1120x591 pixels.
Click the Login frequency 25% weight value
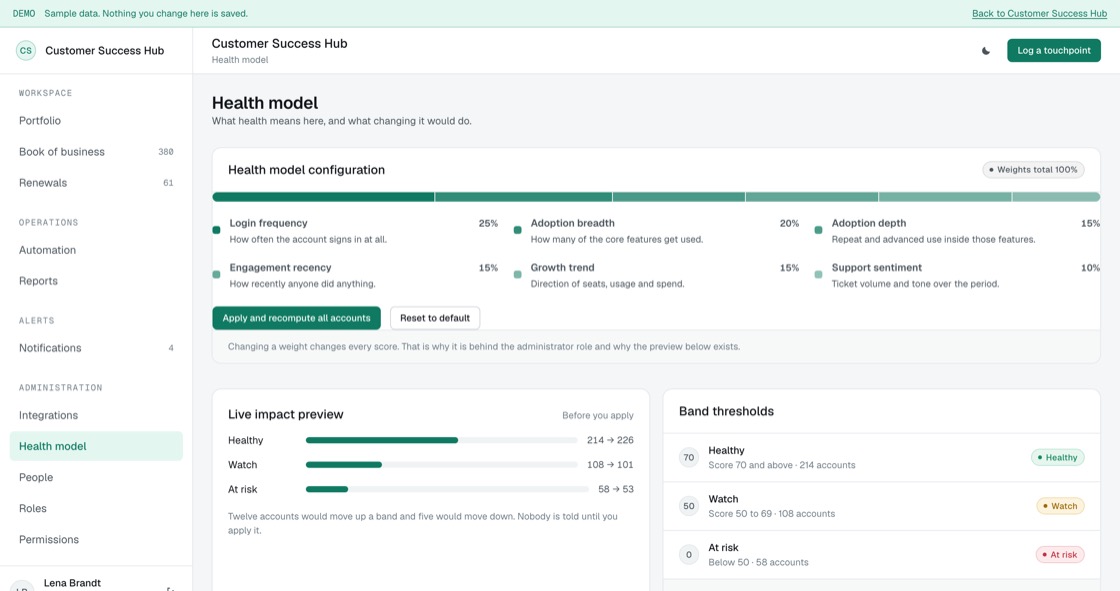(x=488, y=224)
